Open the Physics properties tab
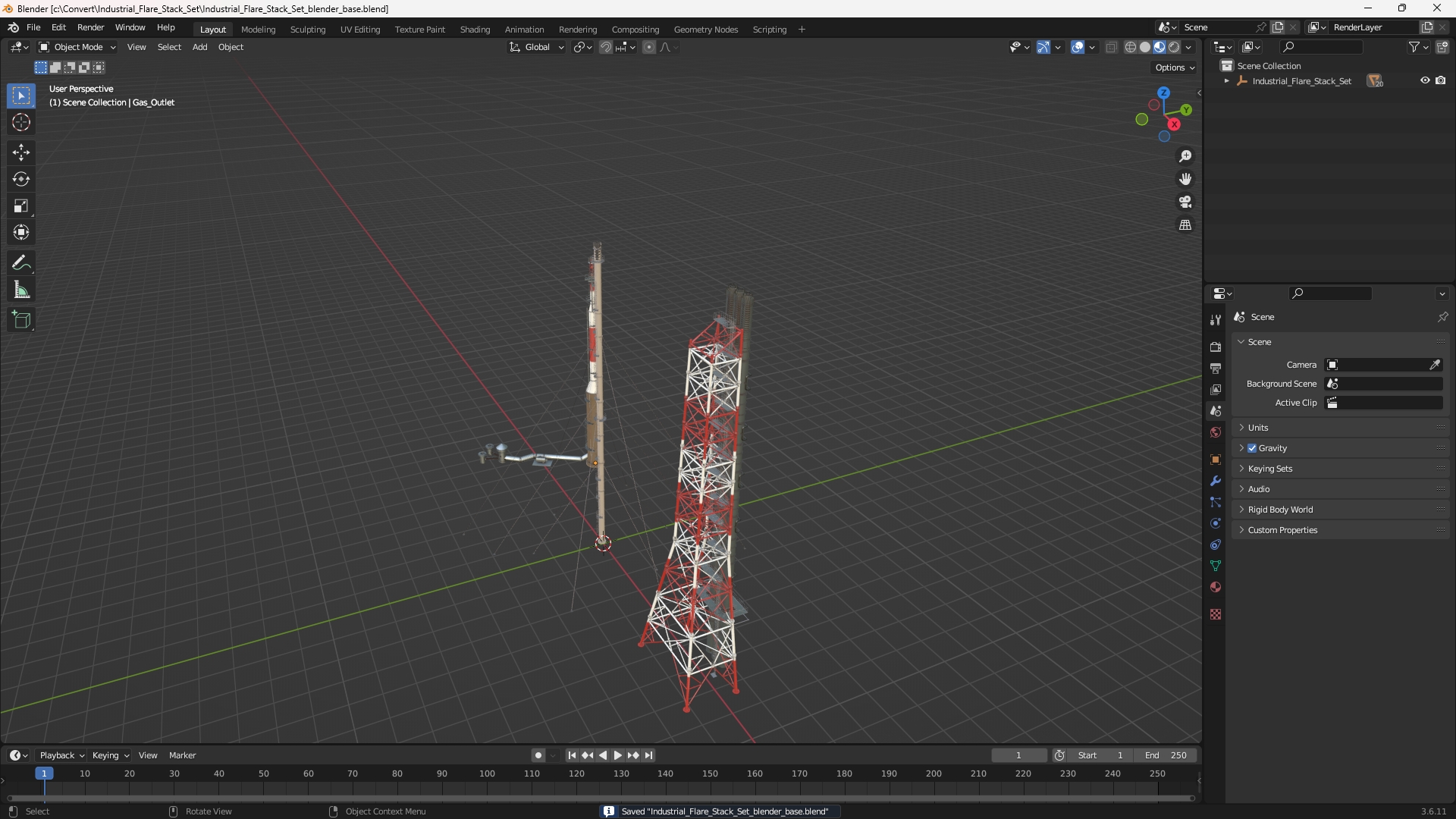Image resolution: width=1456 pixels, height=819 pixels. (x=1216, y=523)
